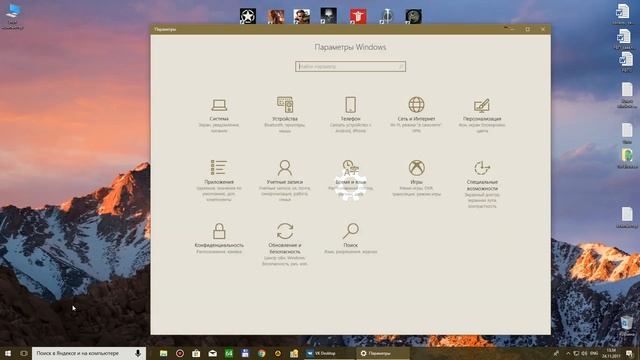Open Microsoft Store from the taskbar
The image size is (640, 360).
(x=196, y=353)
